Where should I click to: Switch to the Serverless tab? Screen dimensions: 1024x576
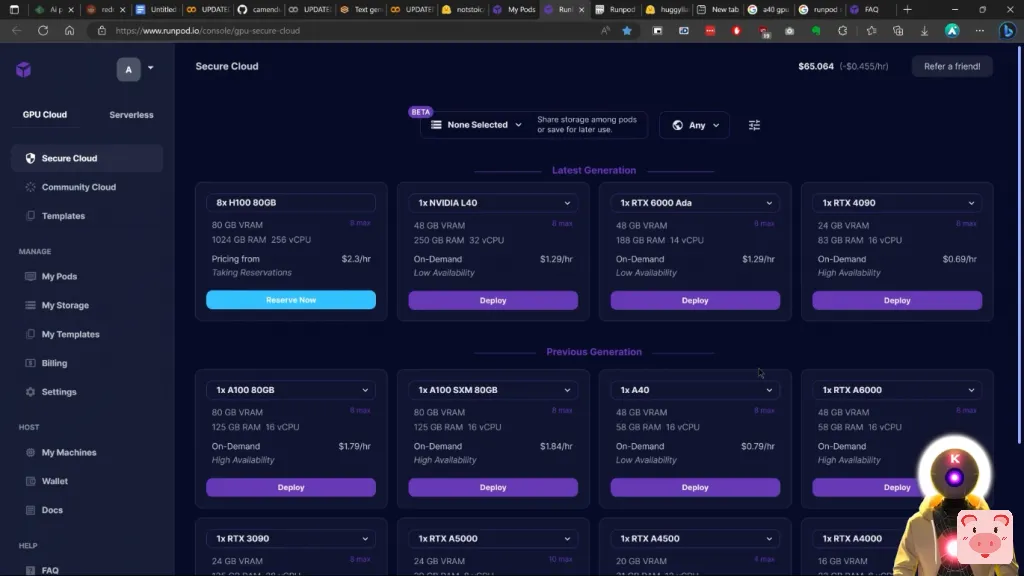point(131,114)
